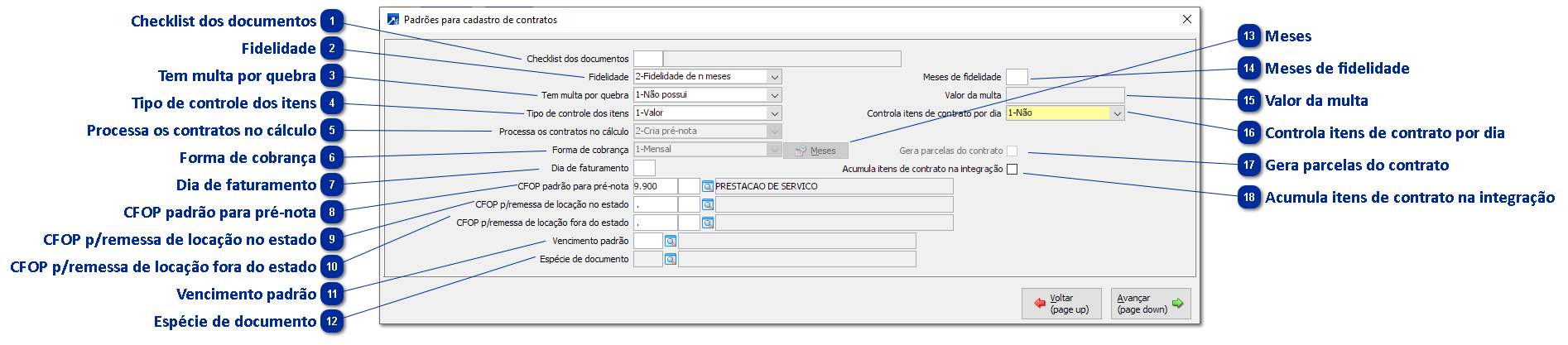The width and height of the screenshot is (1568, 345).
Task: Toggle Acumula itens de contrato na integração
Action: click(1012, 169)
